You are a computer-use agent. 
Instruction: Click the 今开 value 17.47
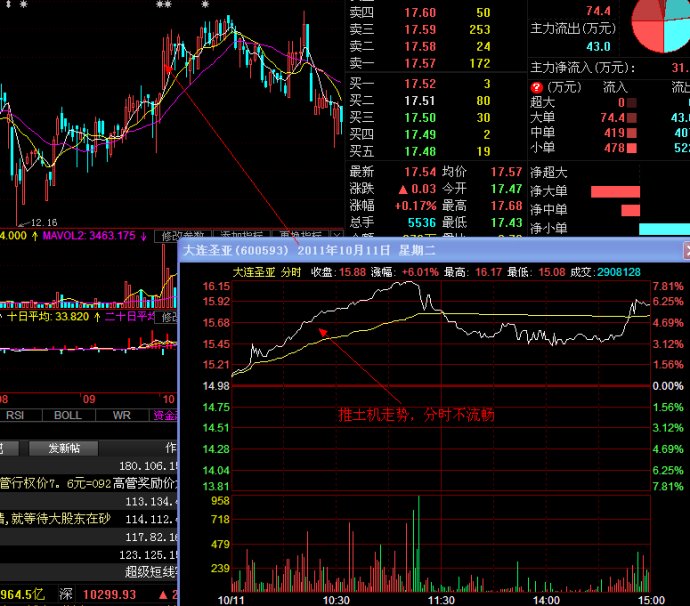coord(506,189)
